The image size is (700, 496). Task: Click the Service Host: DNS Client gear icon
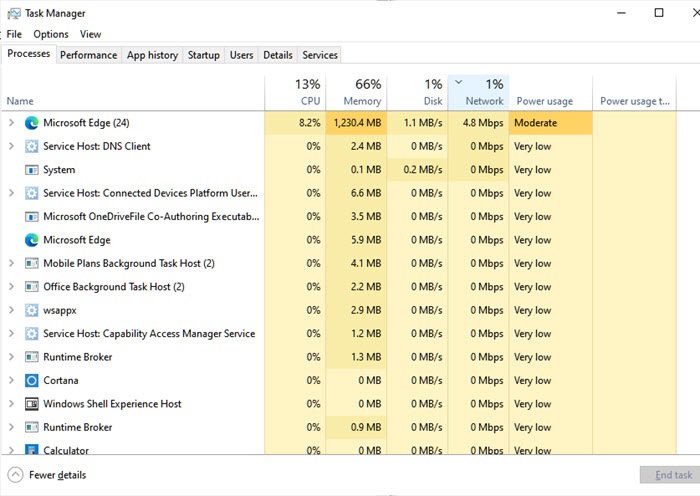pyautogui.click(x=31, y=146)
